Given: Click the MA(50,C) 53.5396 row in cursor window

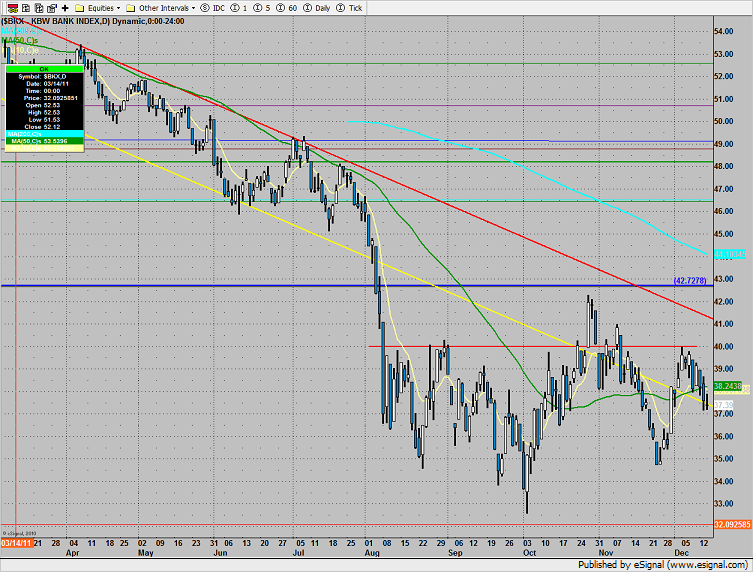Looking at the screenshot, I should tap(44, 141).
